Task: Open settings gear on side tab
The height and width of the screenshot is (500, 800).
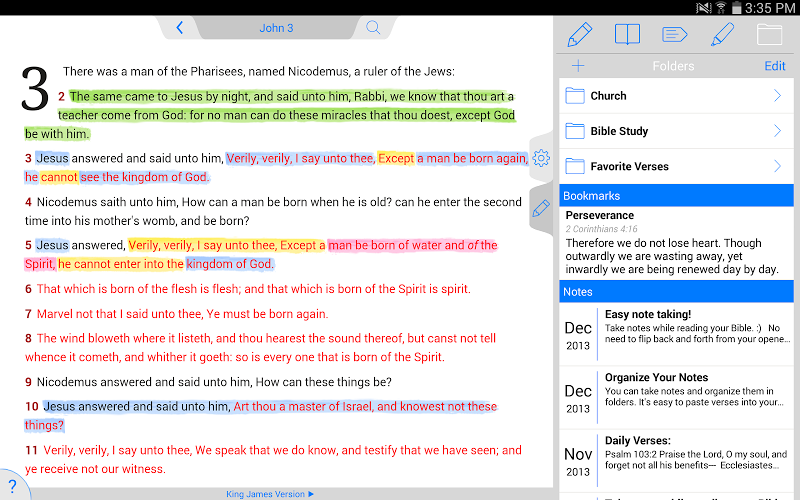Action: click(x=542, y=158)
